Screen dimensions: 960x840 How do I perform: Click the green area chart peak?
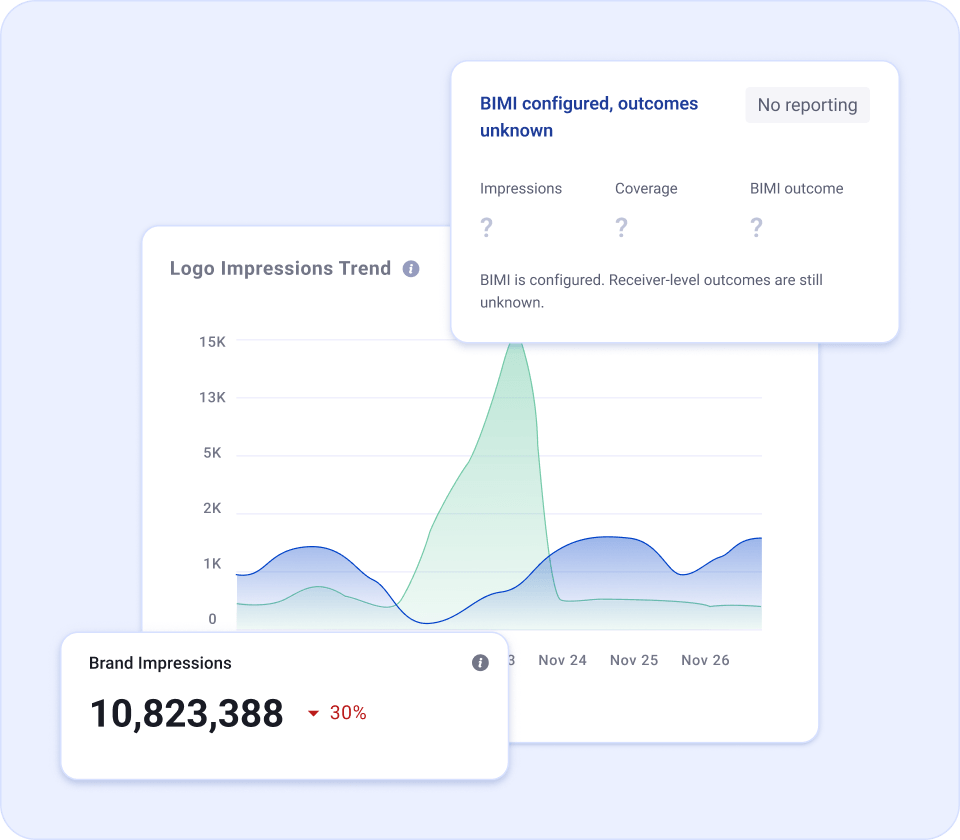tap(516, 347)
